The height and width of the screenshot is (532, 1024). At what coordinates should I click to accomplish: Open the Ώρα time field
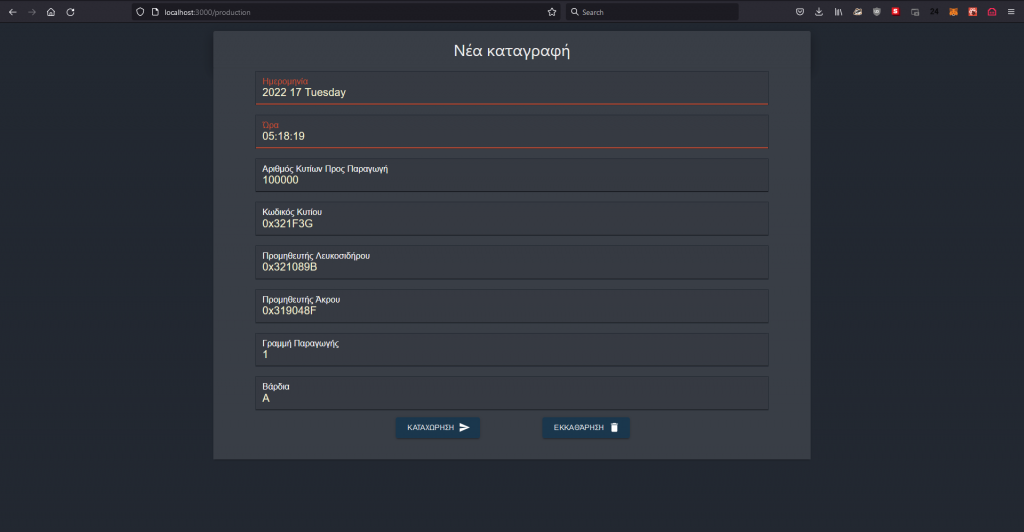tap(511, 132)
